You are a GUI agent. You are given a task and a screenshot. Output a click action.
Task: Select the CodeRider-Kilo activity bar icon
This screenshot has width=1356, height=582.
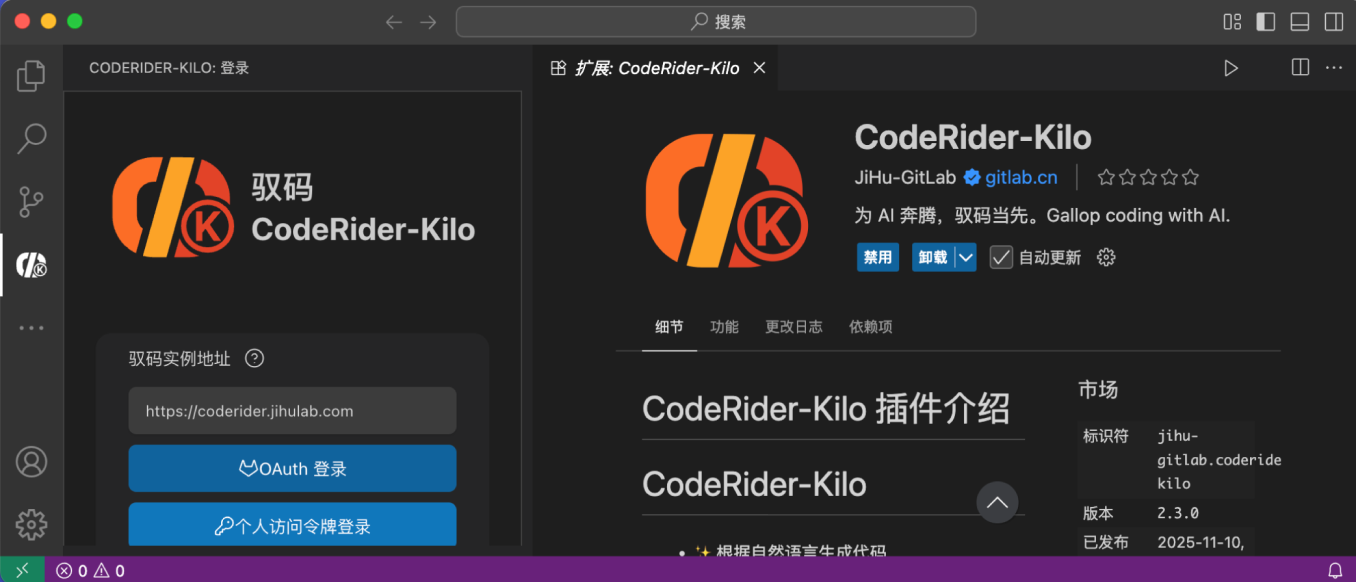click(x=31, y=265)
